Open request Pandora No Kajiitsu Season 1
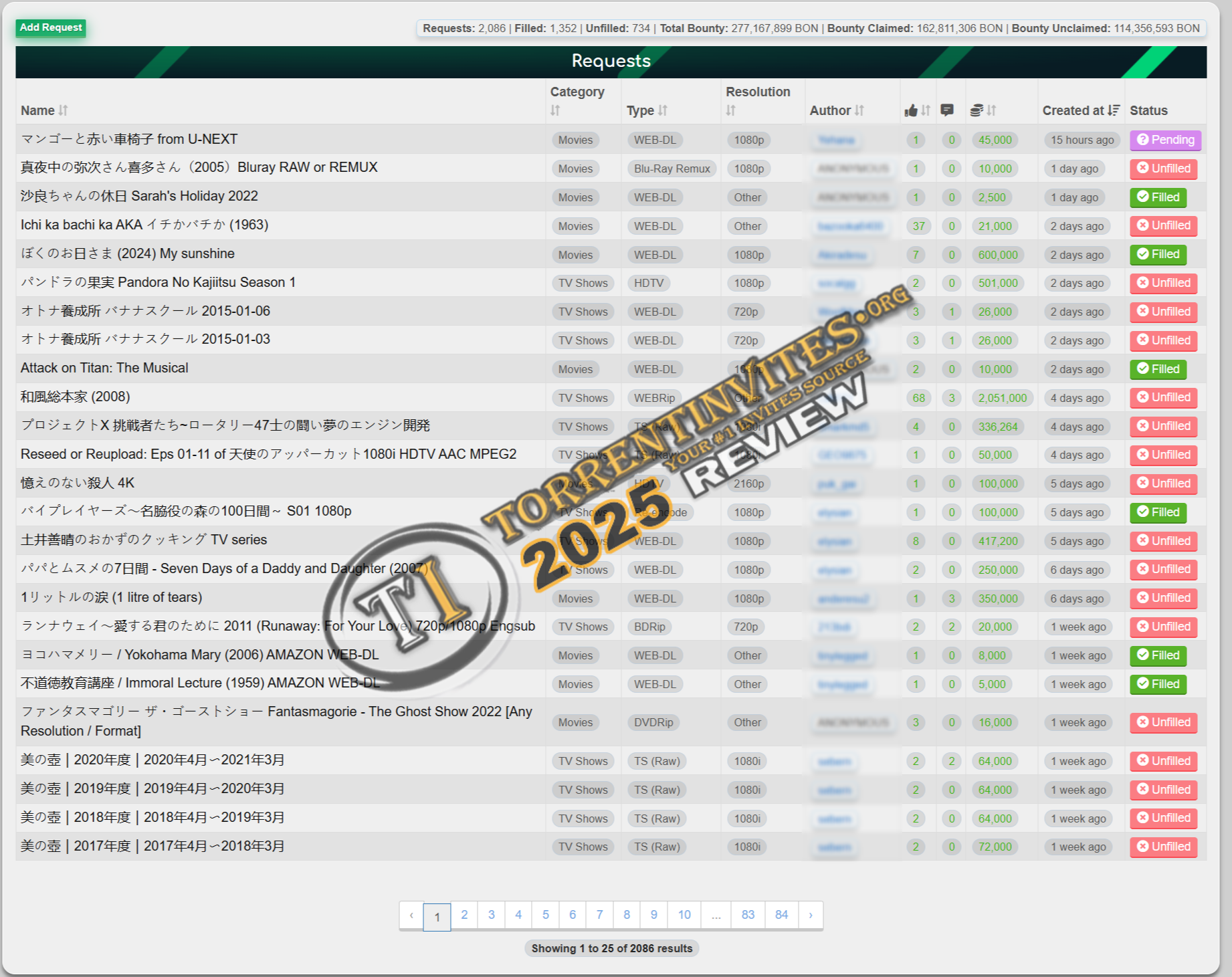1232x977 pixels. 158,282
